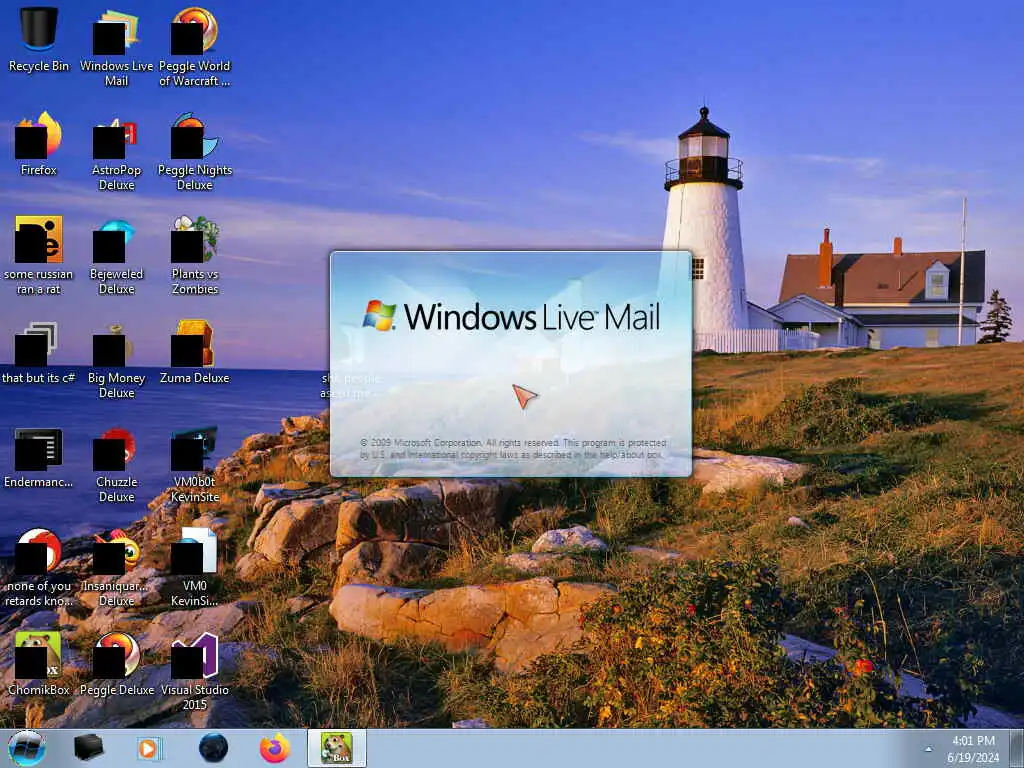Launch Plants vs Zombies shortcut
The height and width of the screenshot is (768, 1024).
pos(195,255)
